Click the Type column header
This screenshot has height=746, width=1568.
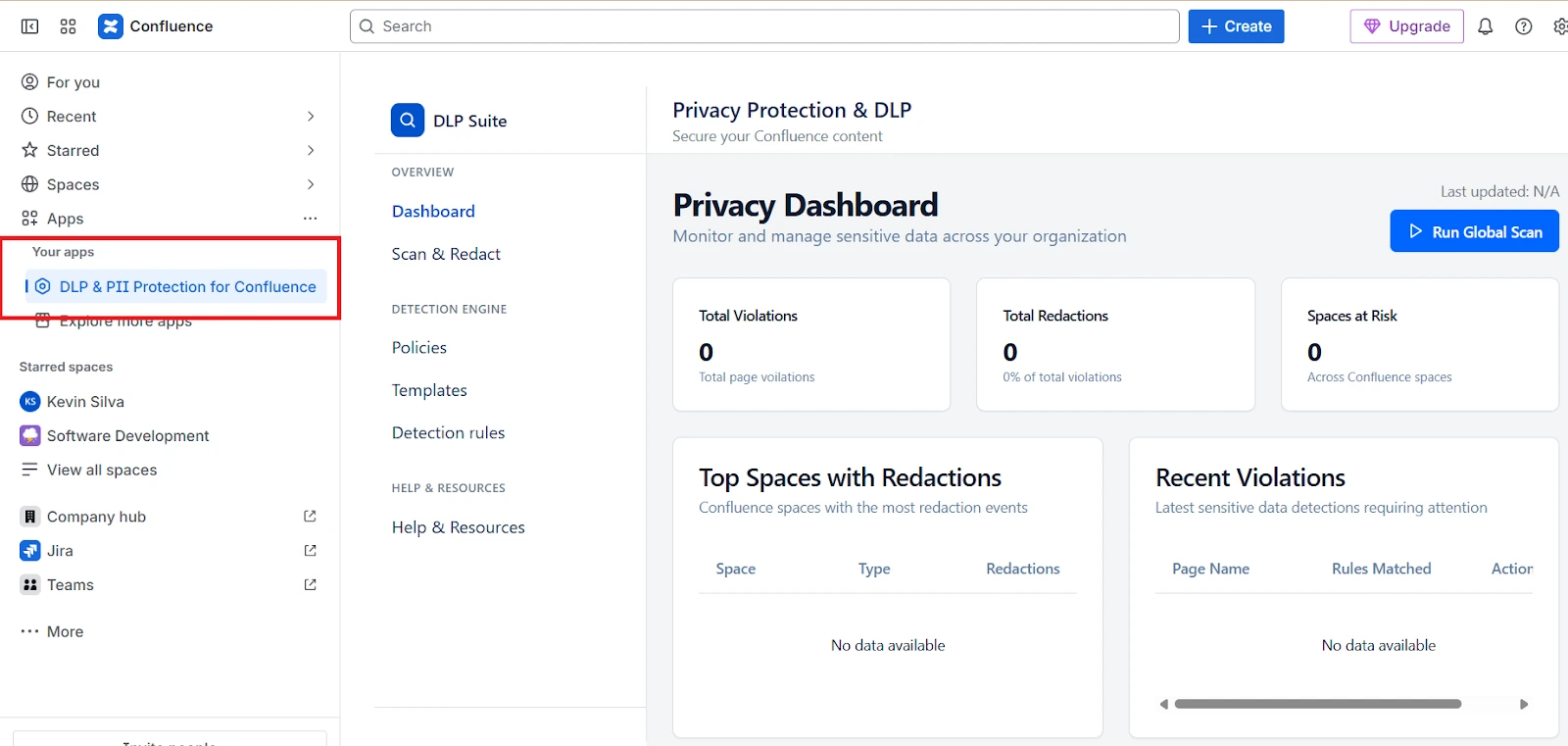874,569
